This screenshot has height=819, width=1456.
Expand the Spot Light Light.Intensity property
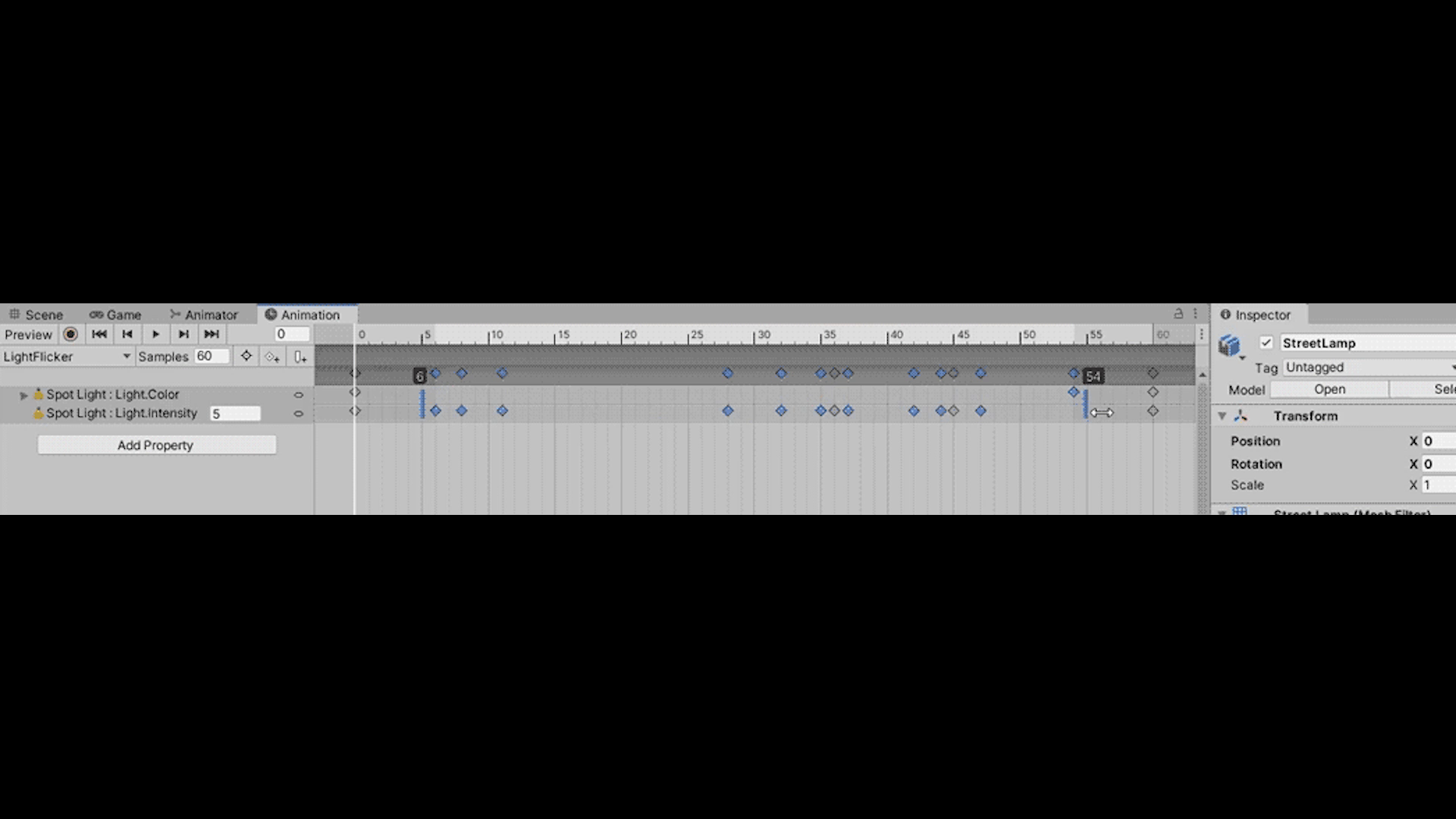tap(22, 413)
